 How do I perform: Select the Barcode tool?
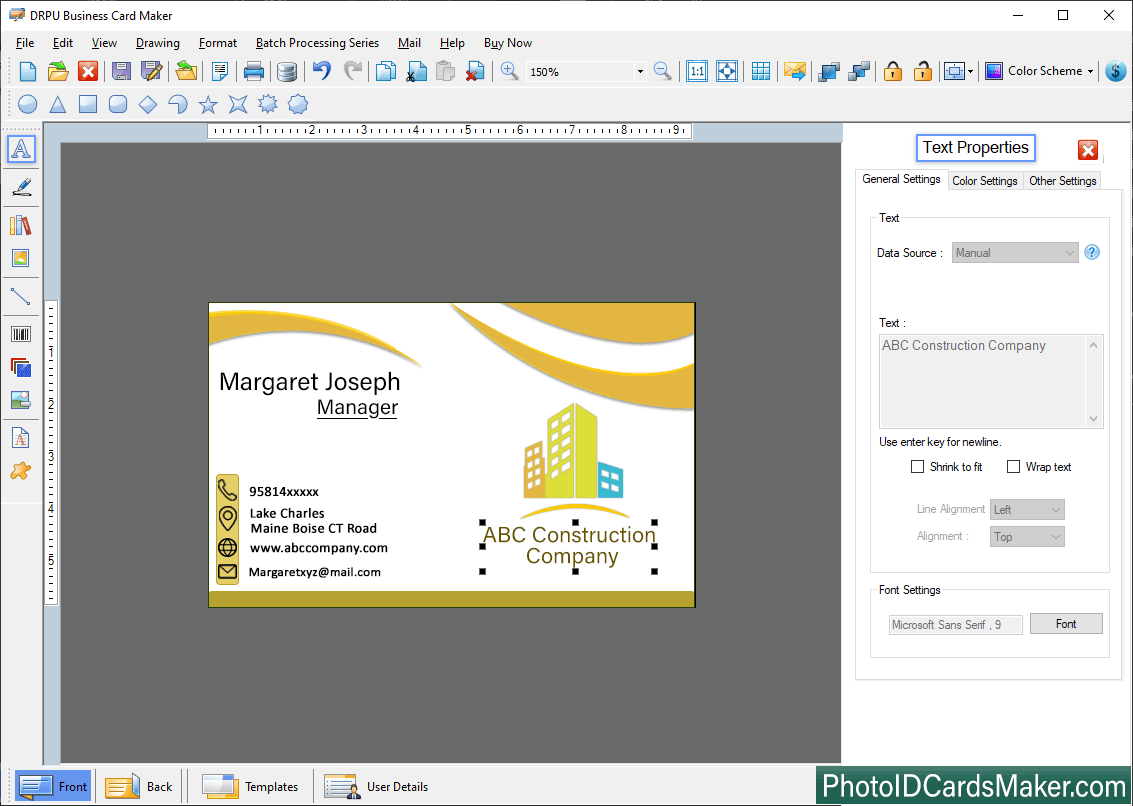click(x=22, y=333)
